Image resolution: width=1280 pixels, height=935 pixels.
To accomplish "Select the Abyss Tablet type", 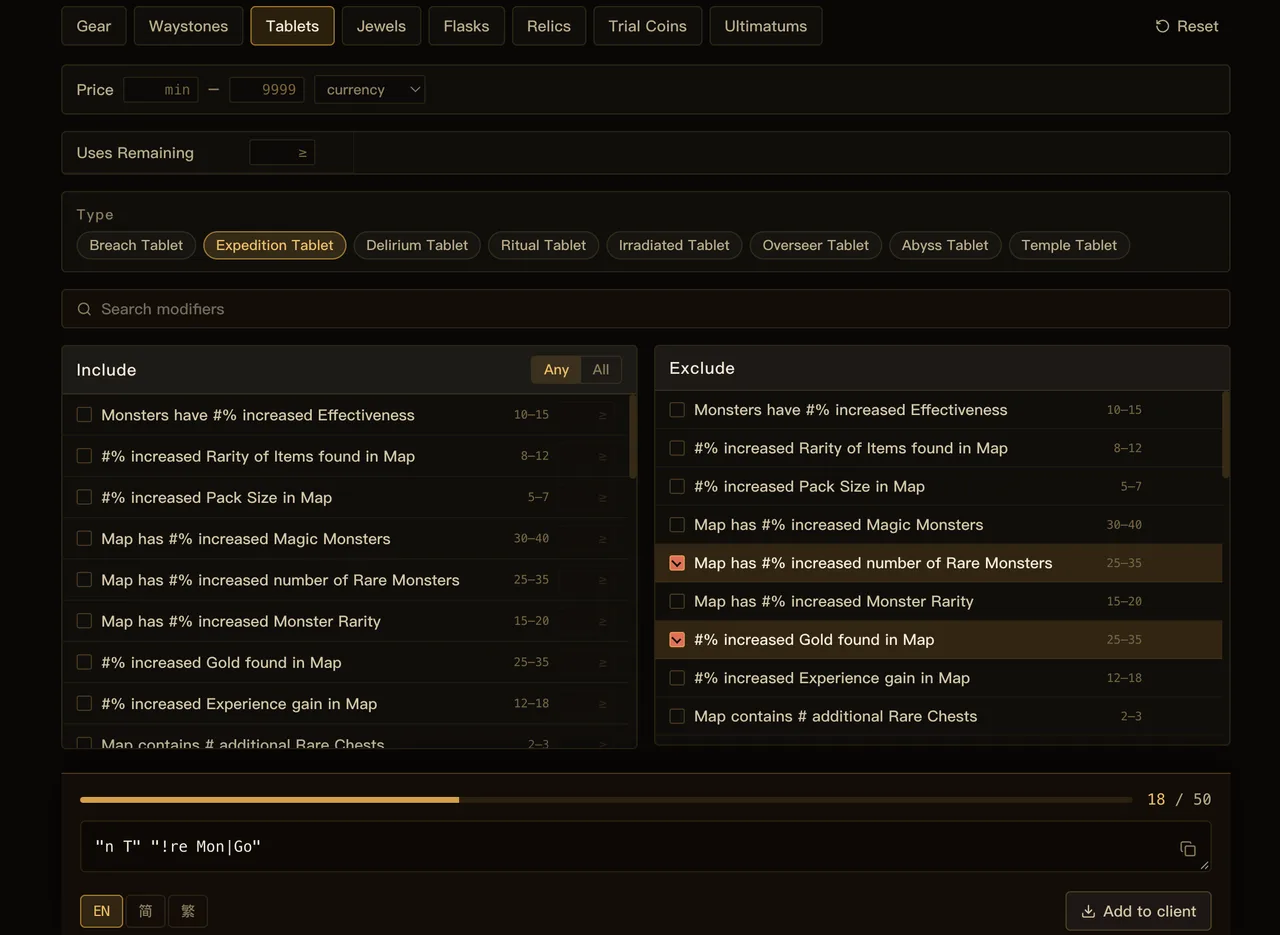I will pyautogui.click(x=945, y=245).
